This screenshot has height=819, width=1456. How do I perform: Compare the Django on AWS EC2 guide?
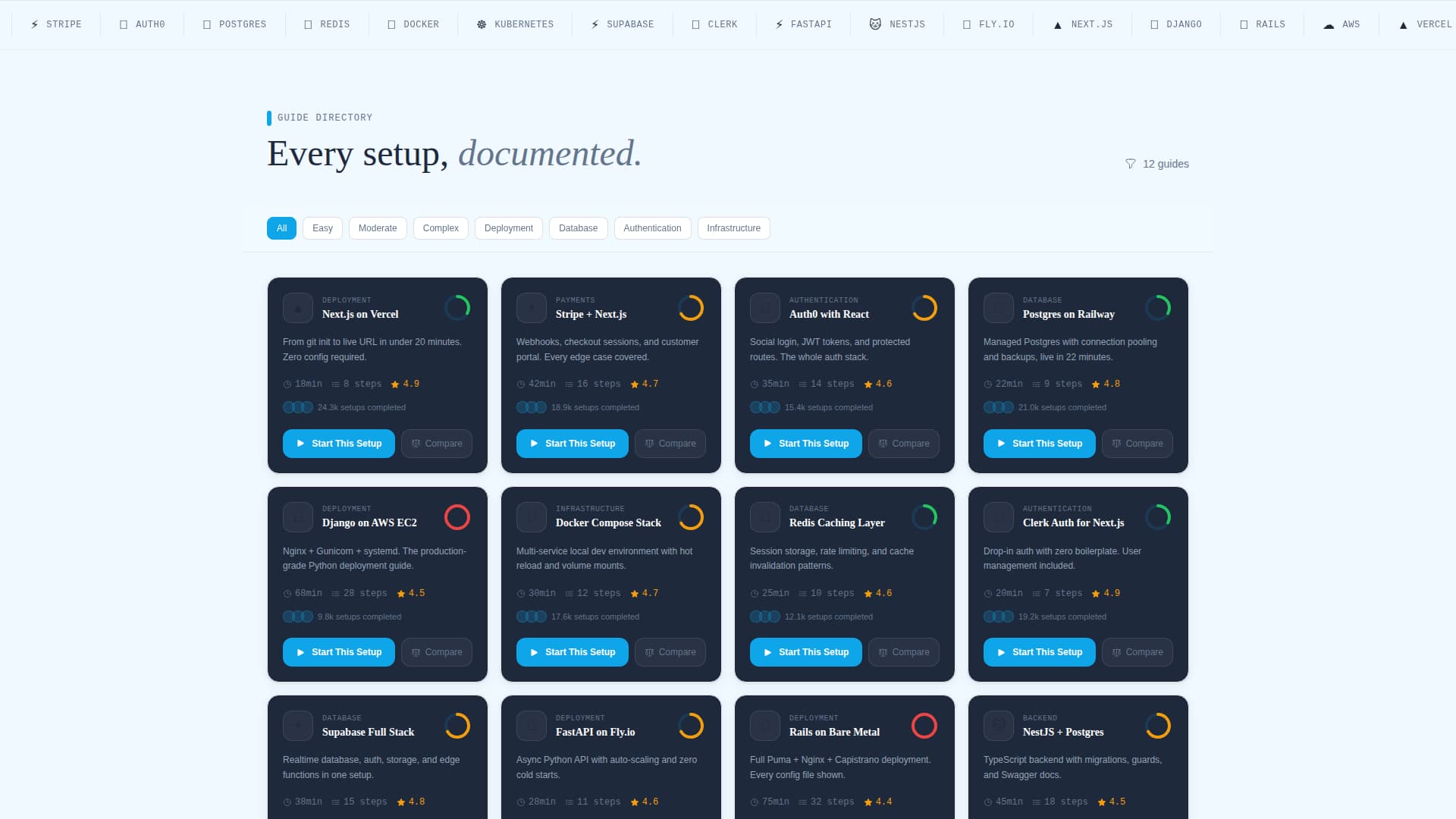pyautogui.click(x=437, y=652)
